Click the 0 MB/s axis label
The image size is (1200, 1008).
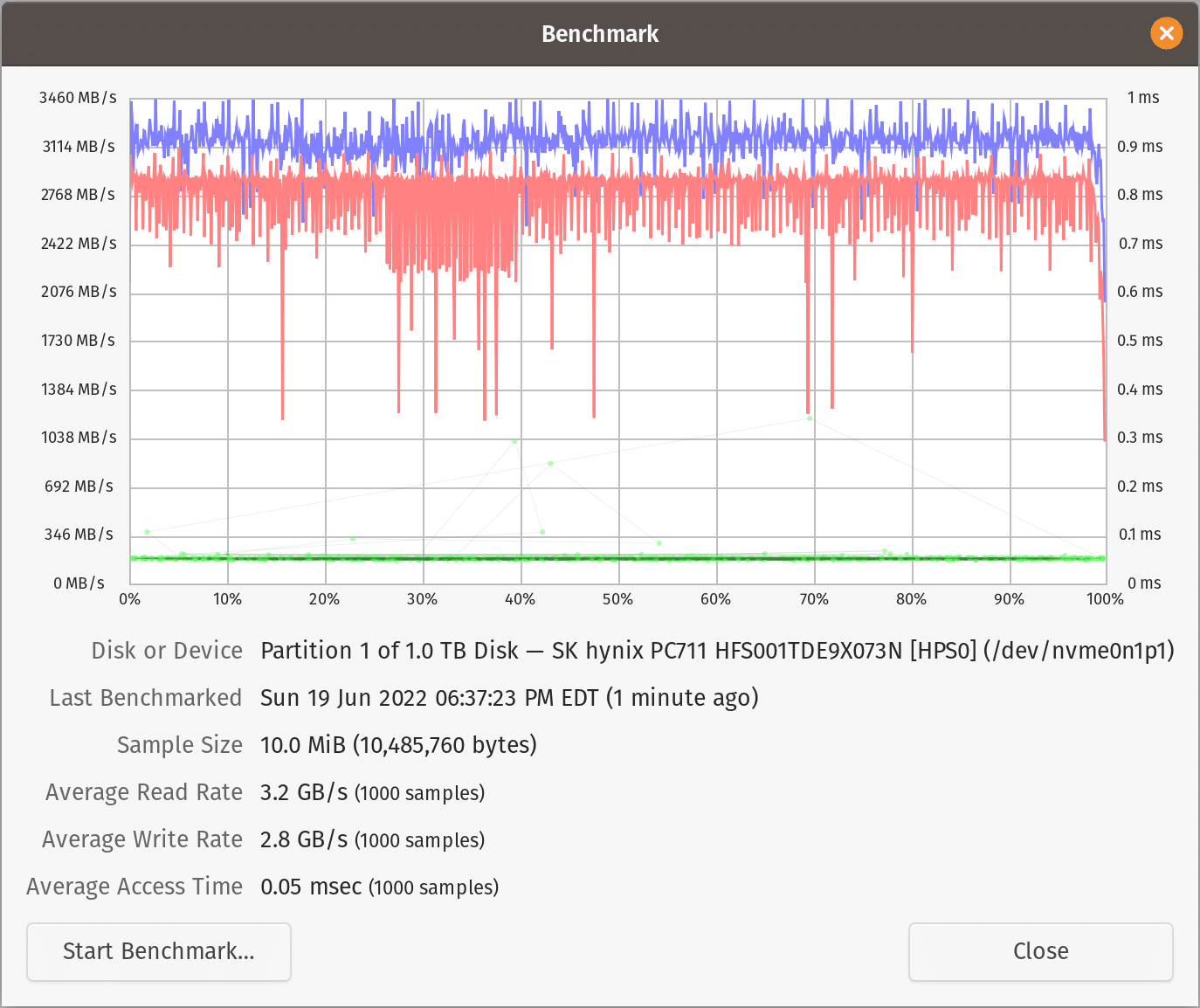pos(79,583)
